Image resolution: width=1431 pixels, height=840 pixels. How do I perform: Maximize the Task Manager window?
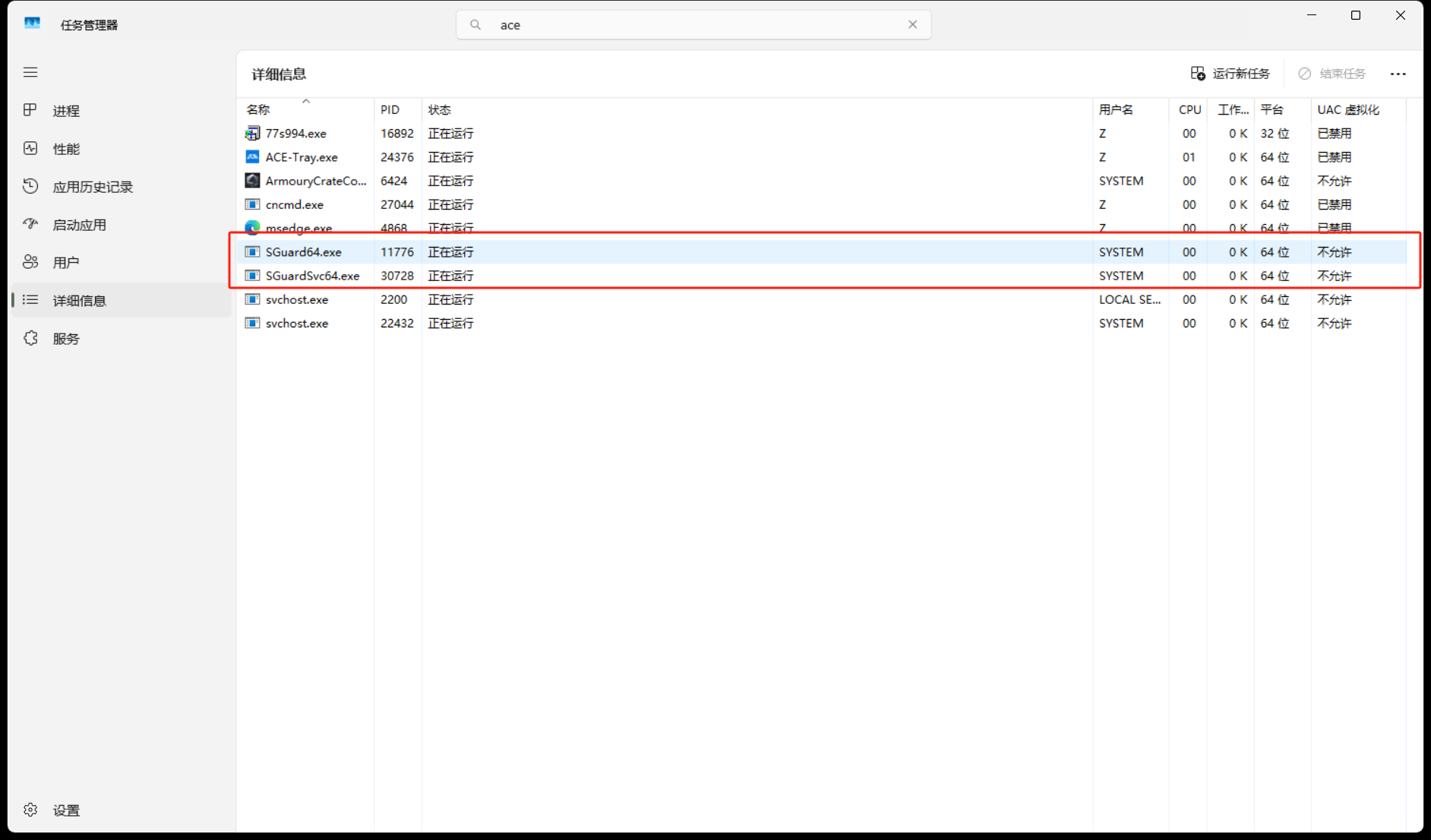(1356, 15)
